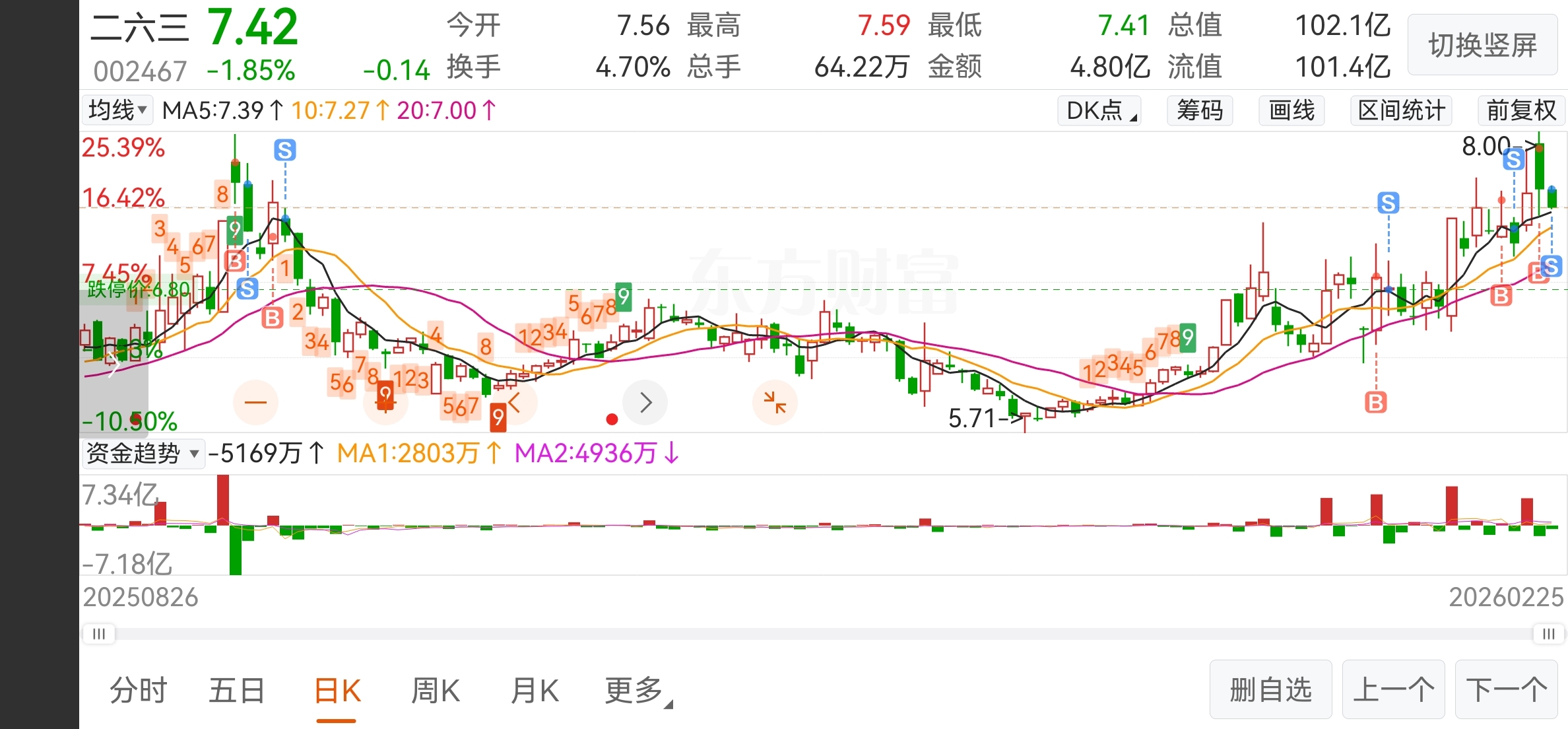Expand the DK点 options

pyautogui.click(x=1100, y=110)
